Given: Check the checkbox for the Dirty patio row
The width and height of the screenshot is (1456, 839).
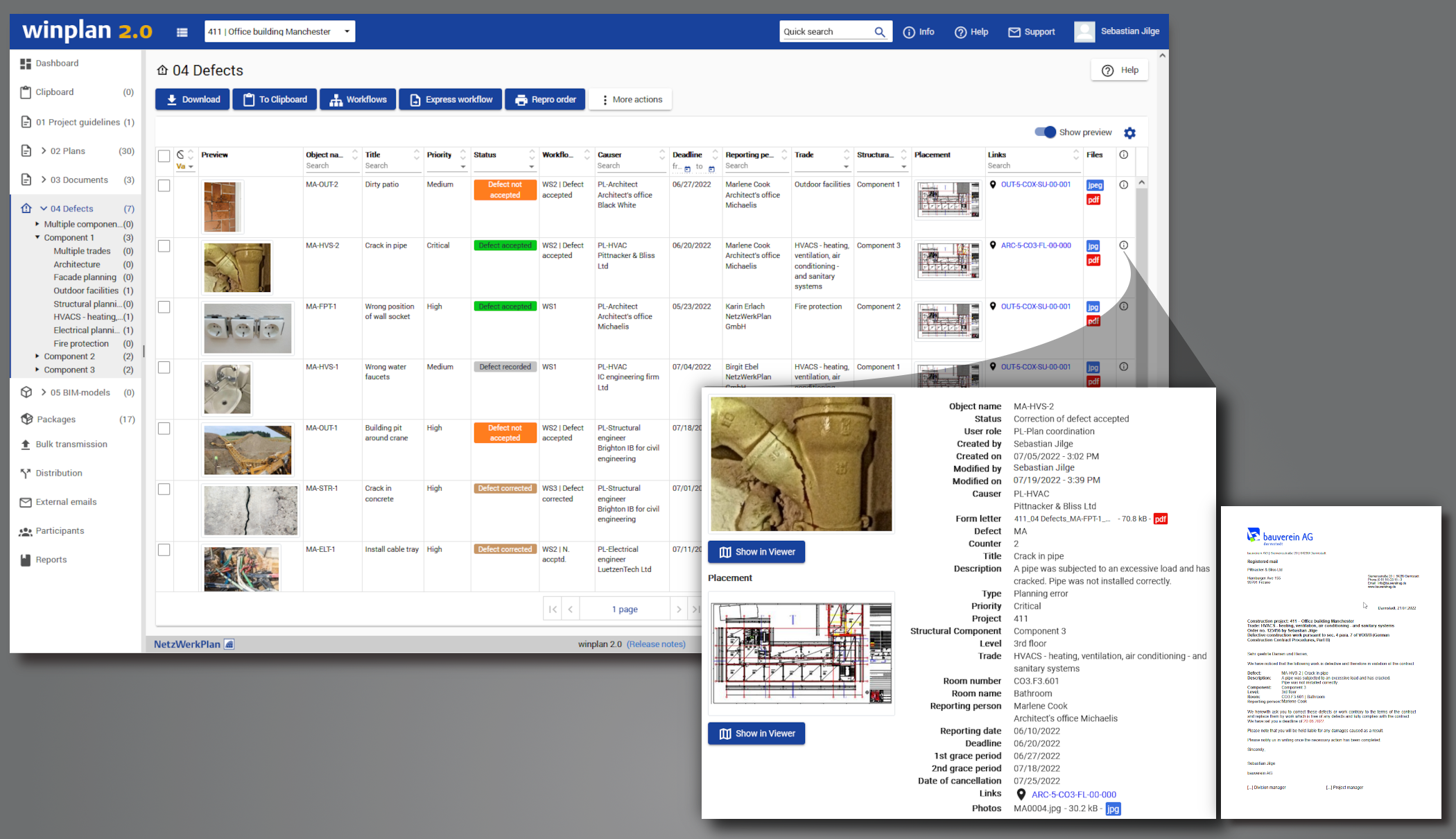Looking at the screenshot, I should click(164, 186).
